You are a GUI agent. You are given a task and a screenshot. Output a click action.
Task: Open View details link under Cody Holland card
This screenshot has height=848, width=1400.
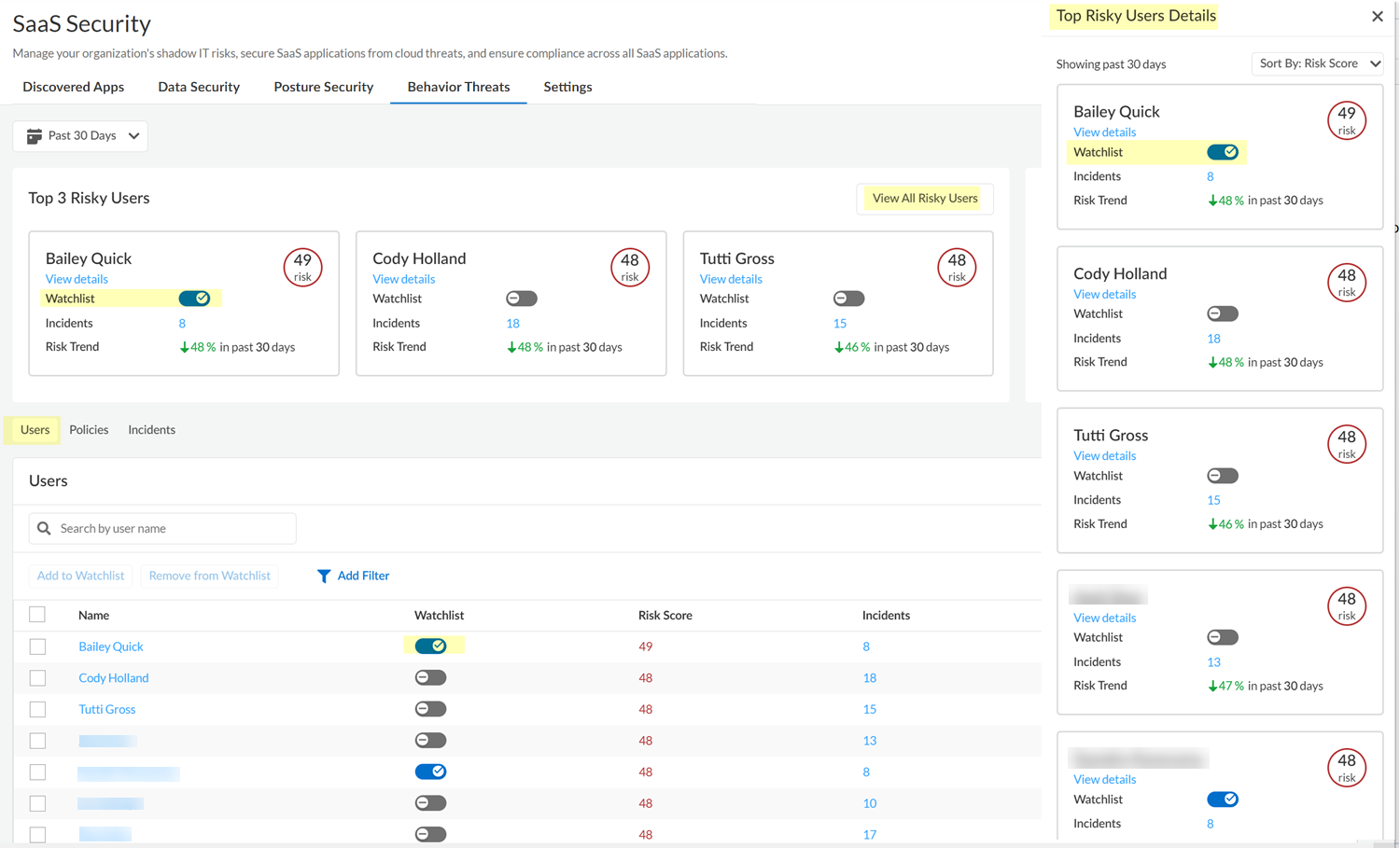(403, 279)
